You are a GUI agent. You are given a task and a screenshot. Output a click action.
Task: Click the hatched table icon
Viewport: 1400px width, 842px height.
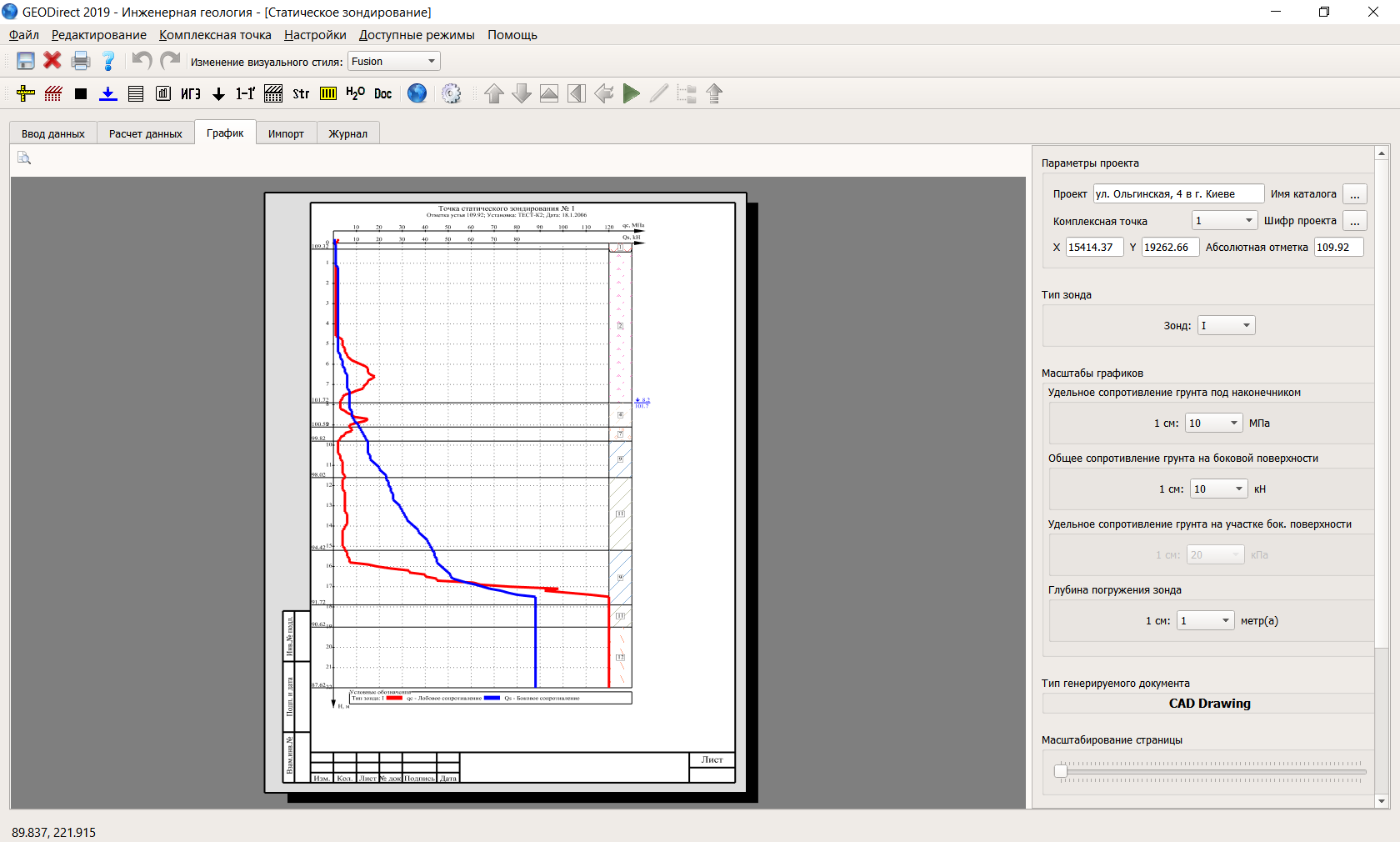(273, 93)
